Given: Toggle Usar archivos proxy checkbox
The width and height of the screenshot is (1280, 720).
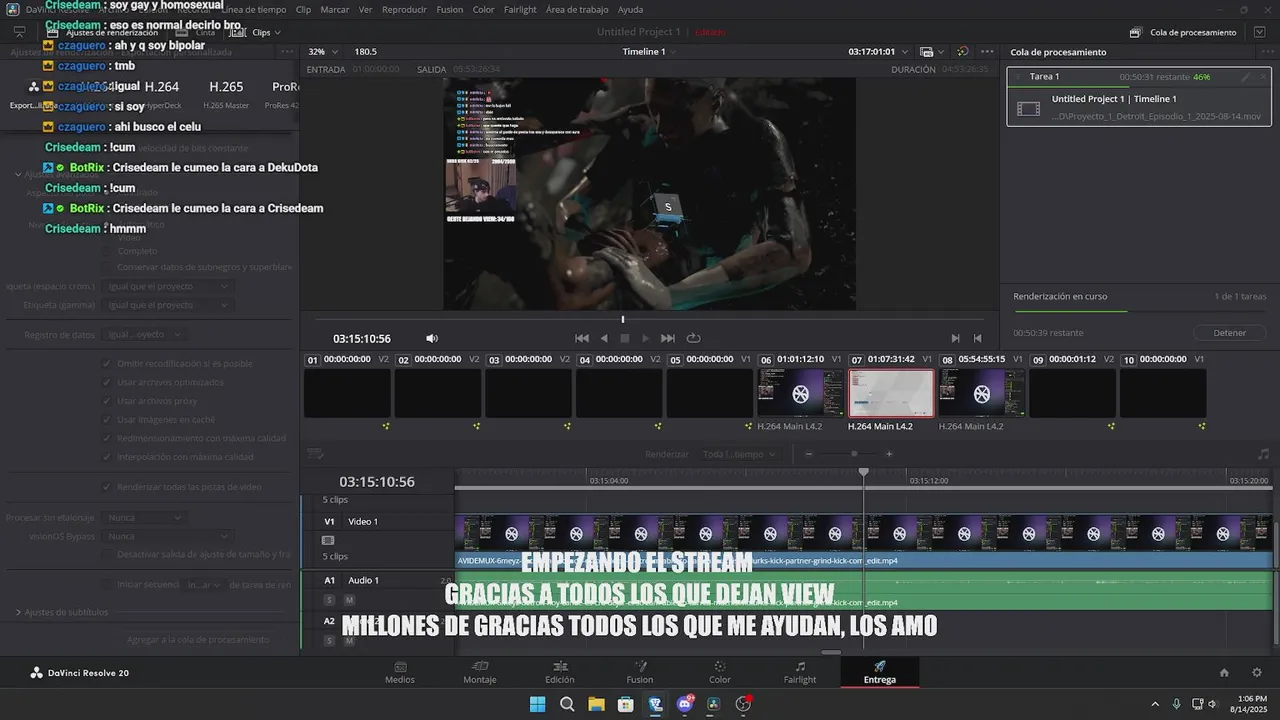Looking at the screenshot, I should [x=107, y=401].
